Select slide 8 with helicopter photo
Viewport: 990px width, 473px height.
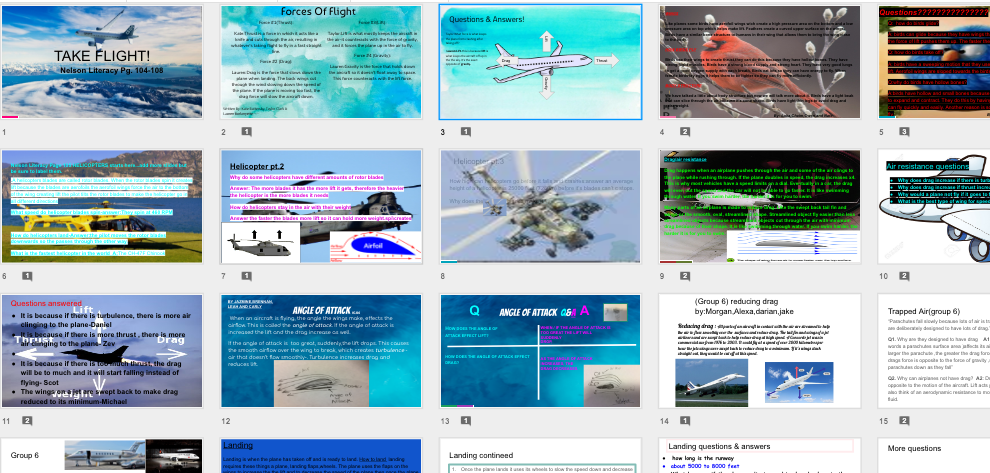(540, 207)
